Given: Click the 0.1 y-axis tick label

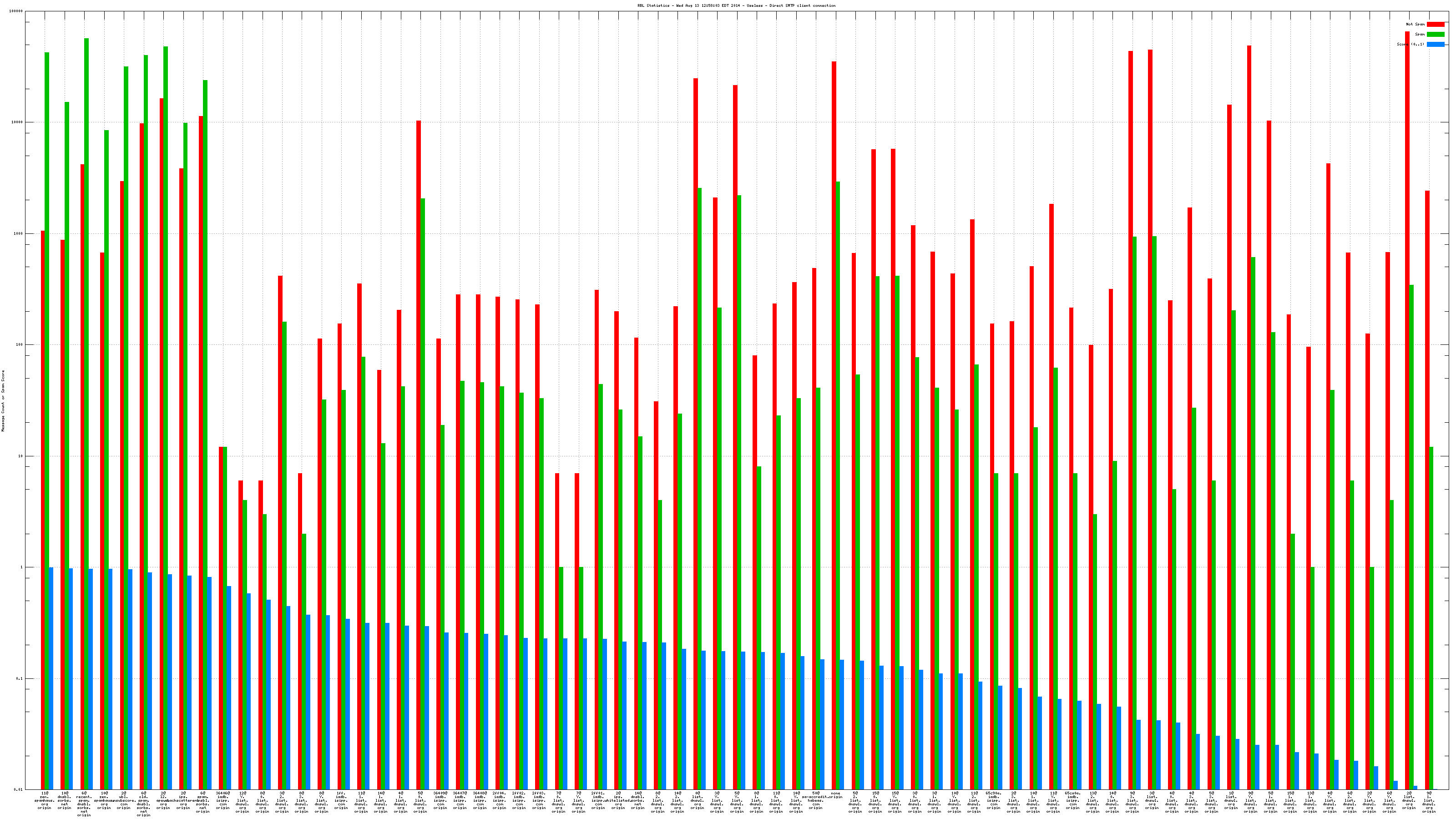Looking at the screenshot, I should click(20, 678).
